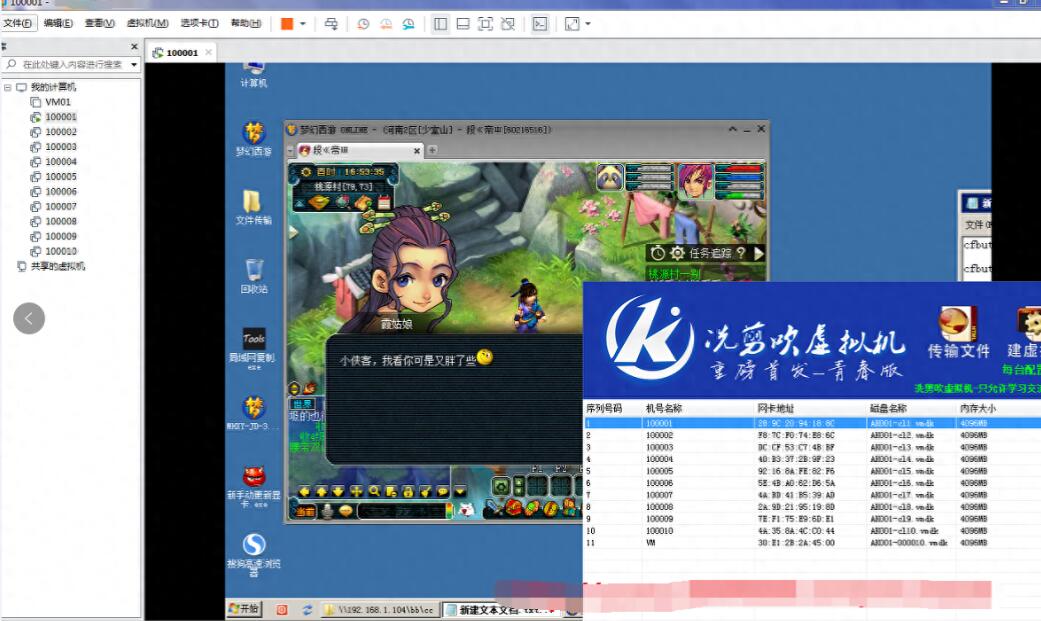Click the 梦幻西游 desktop icon
Image resolution: width=1041 pixels, height=621 pixels.
click(254, 139)
